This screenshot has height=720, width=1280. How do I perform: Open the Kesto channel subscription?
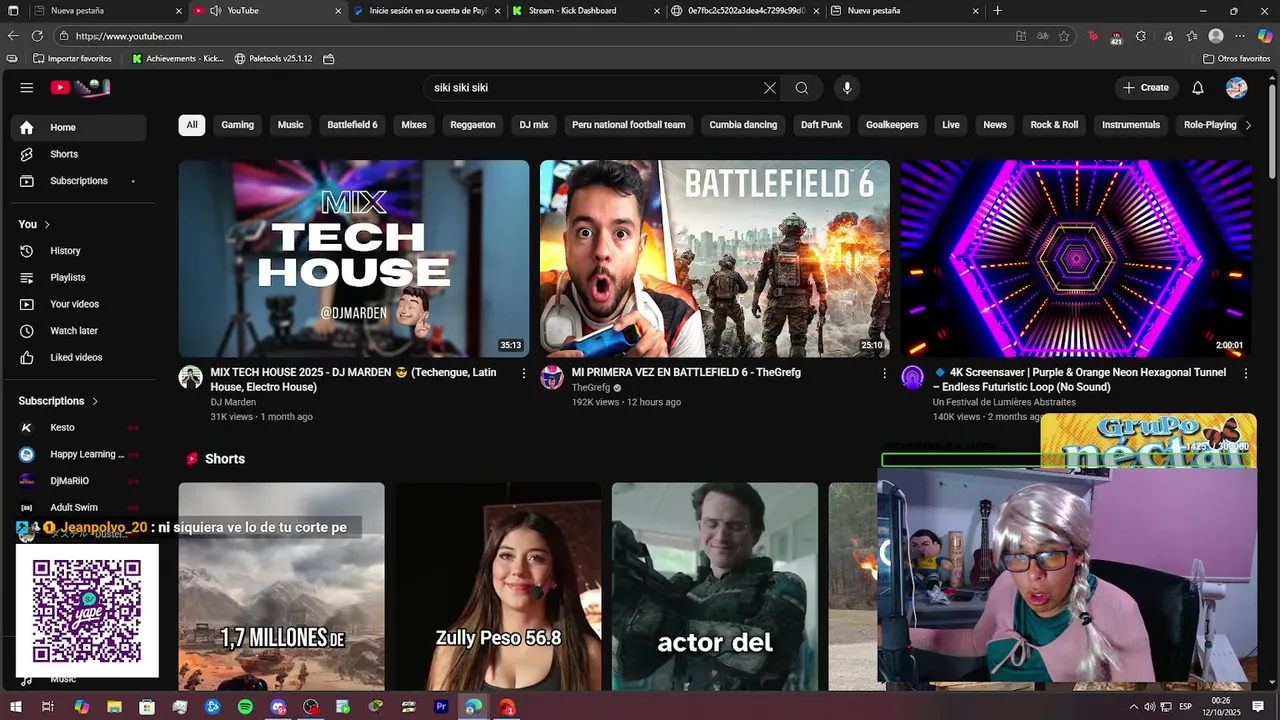(x=79, y=427)
